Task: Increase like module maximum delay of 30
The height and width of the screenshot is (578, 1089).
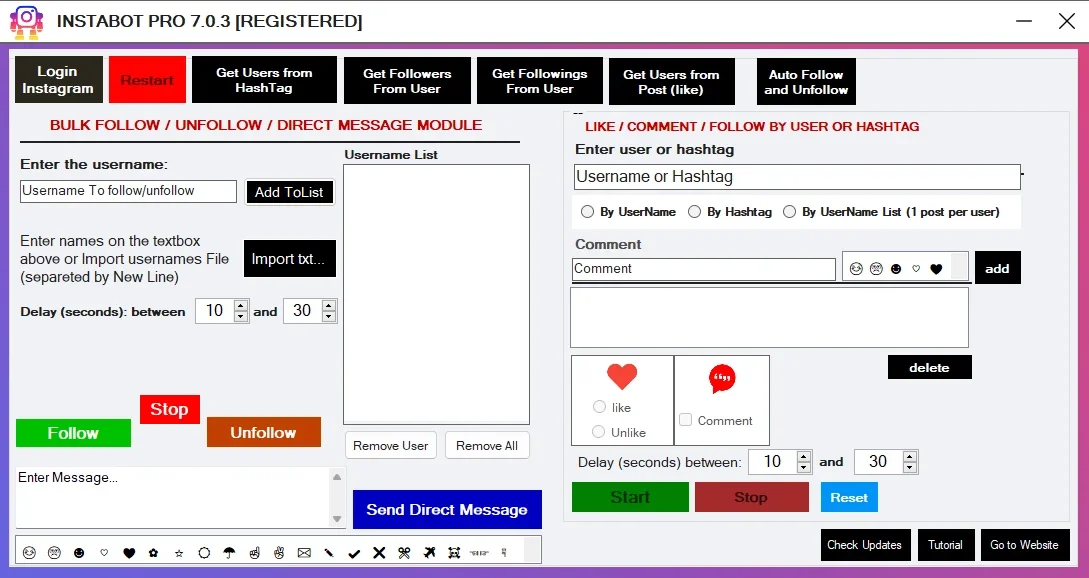Action: click(910, 456)
